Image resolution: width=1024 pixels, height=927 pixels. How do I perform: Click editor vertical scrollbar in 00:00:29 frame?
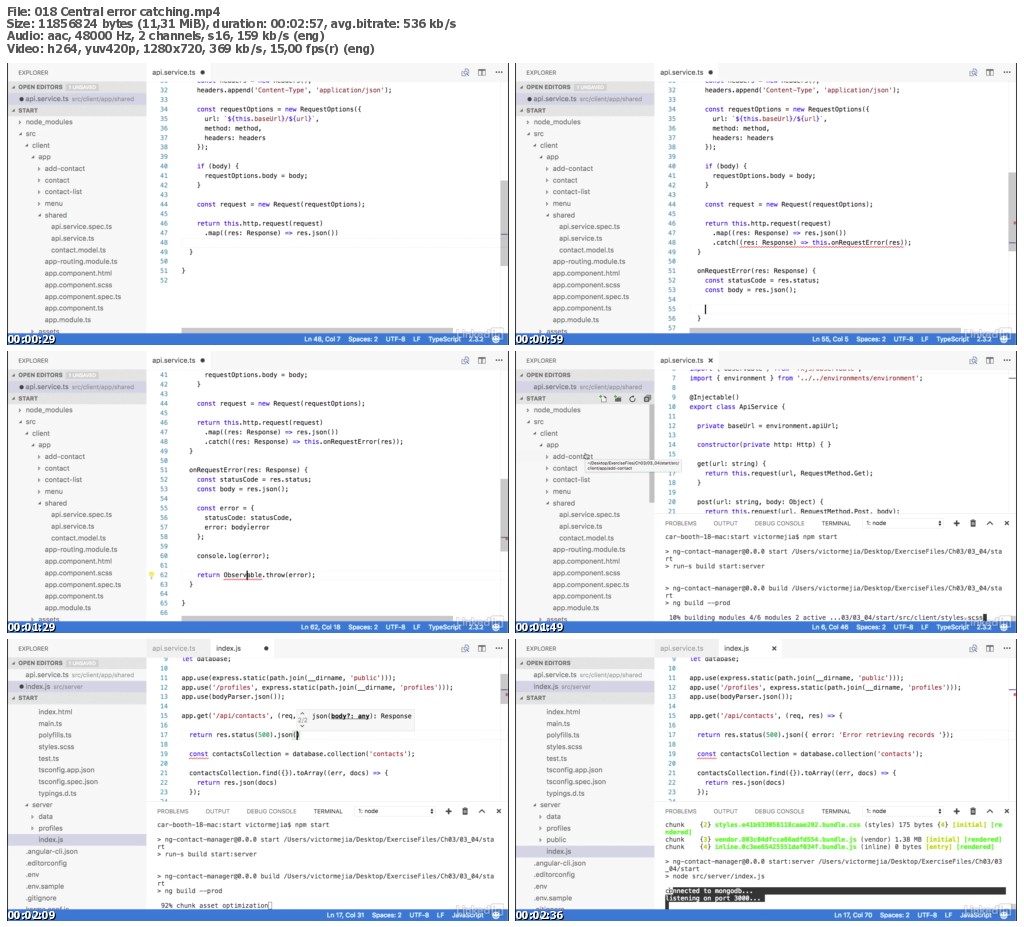tap(504, 222)
